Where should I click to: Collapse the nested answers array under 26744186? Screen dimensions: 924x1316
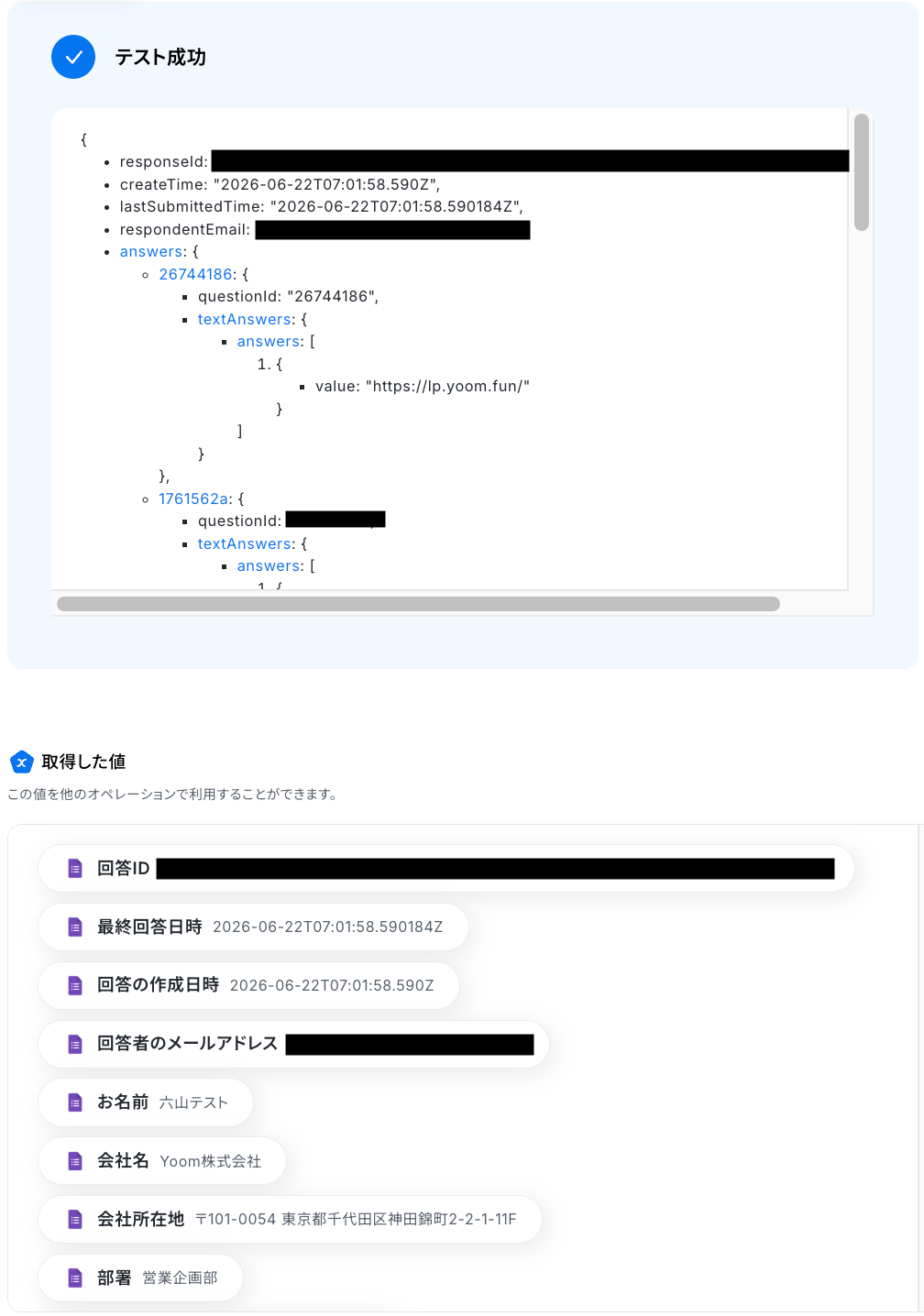pyautogui.click(x=269, y=341)
